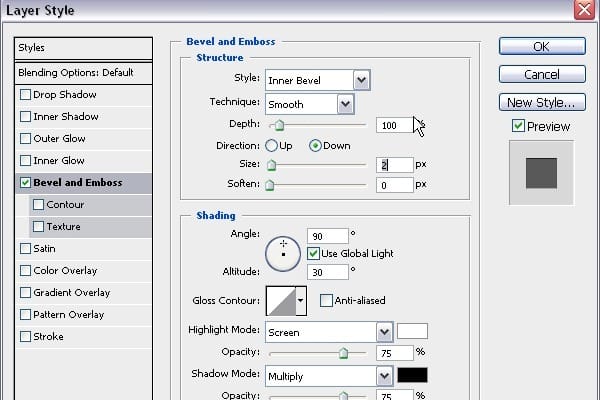This screenshot has width=600, height=400.
Task: Enable the Contour checkbox
Action: 38,204
